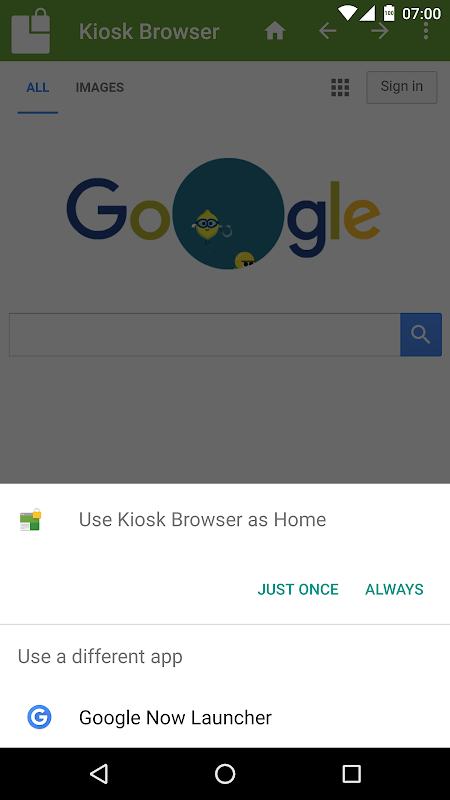
Task: Tap the Kiosk Browser app logo
Action: [31, 31]
